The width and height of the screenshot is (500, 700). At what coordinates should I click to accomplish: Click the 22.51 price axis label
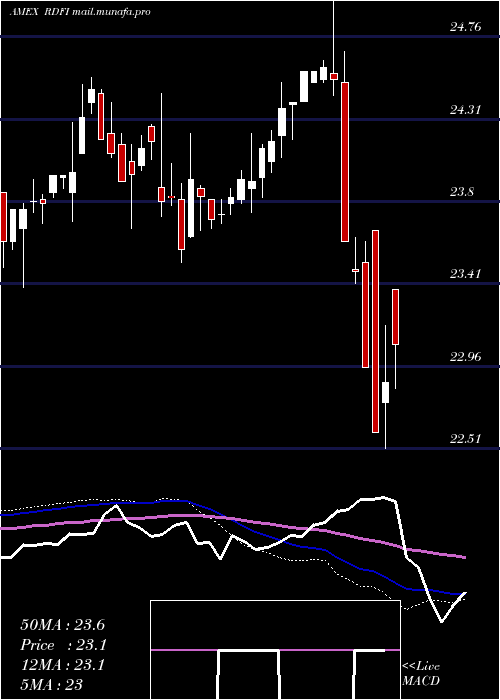coord(466,439)
